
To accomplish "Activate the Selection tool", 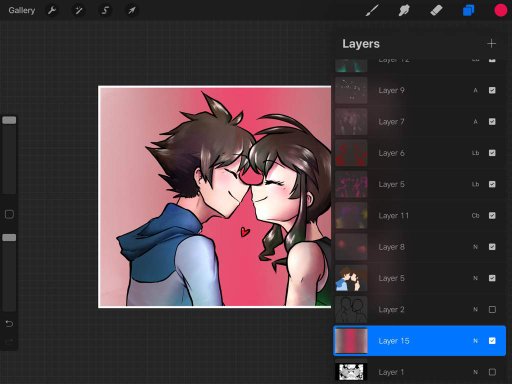I will pyautogui.click(x=105, y=10).
